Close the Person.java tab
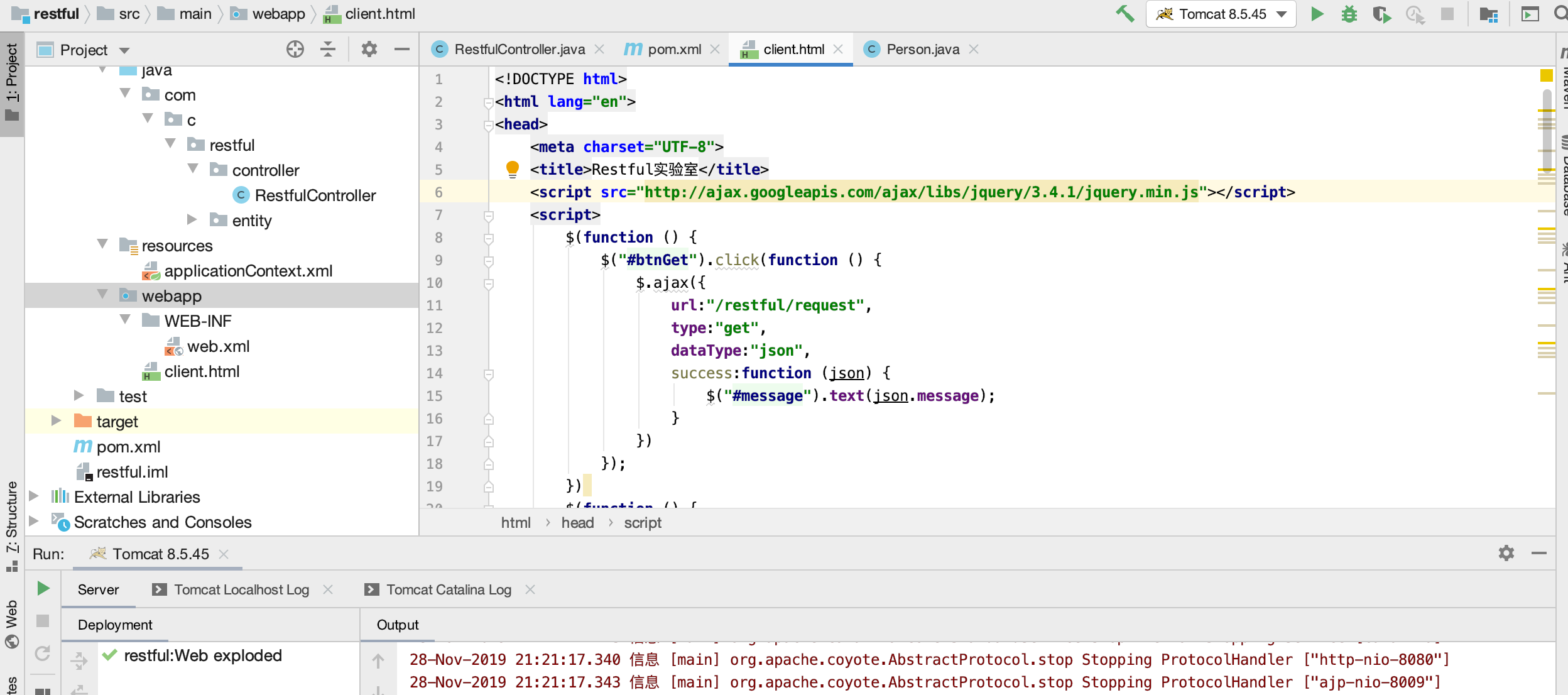Screen dimensions: 1568x695 (974, 49)
